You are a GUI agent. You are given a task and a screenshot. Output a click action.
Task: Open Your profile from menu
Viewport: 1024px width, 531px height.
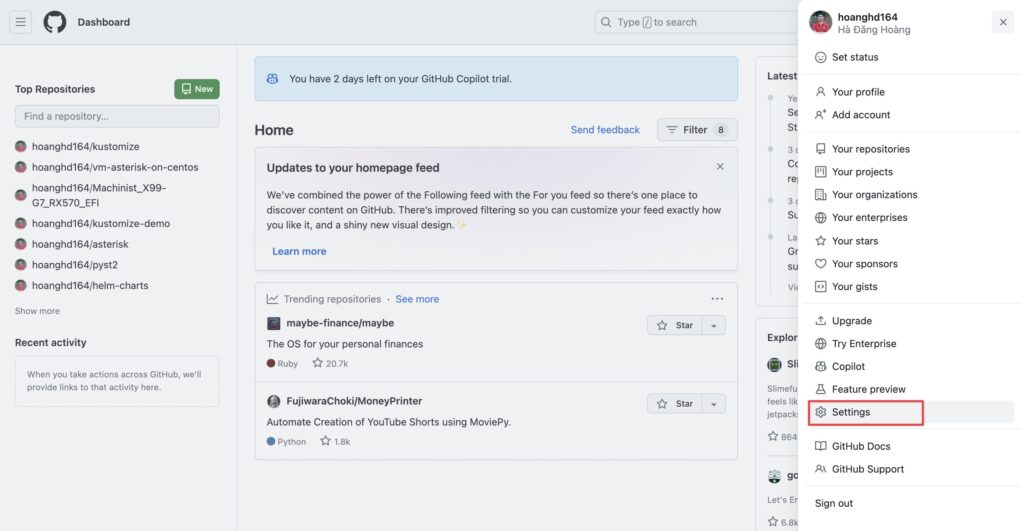tap(911, 92)
